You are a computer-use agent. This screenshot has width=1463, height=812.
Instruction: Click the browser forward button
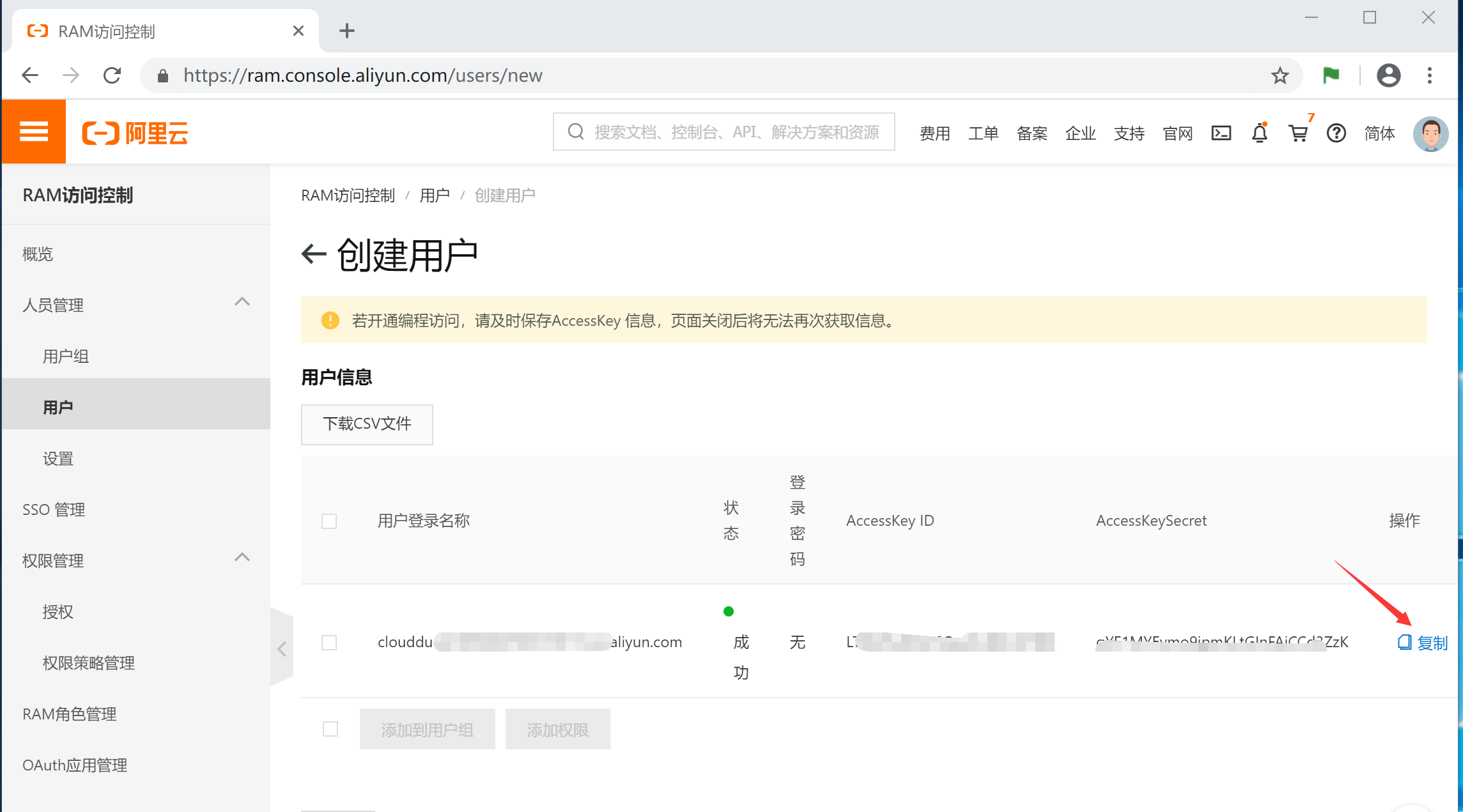pos(71,75)
